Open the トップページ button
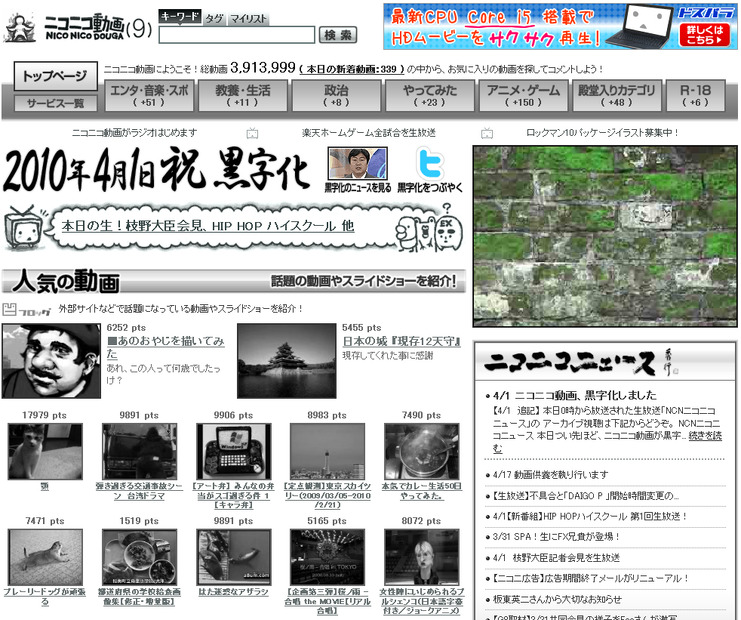This screenshot has height=620, width=741. pyautogui.click(x=56, y=76)
